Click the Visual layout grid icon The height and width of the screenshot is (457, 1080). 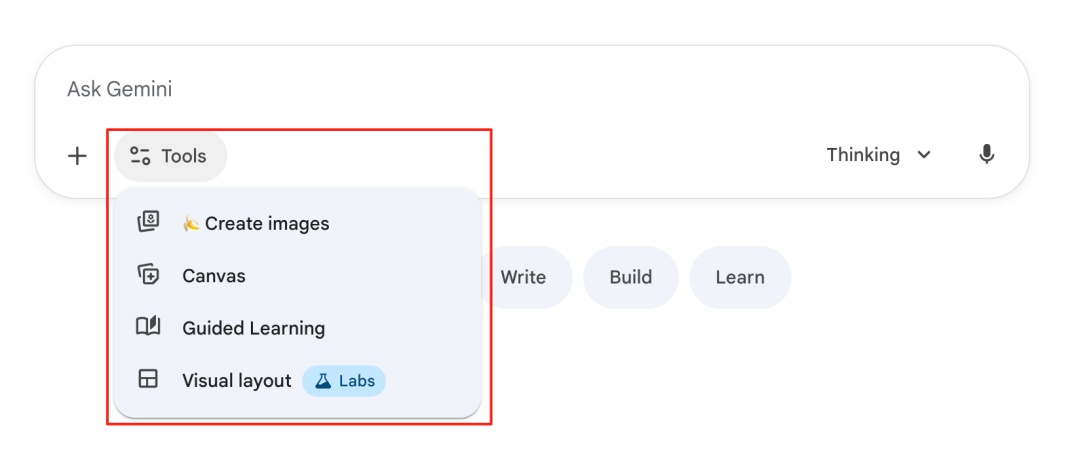pos(148,380)
